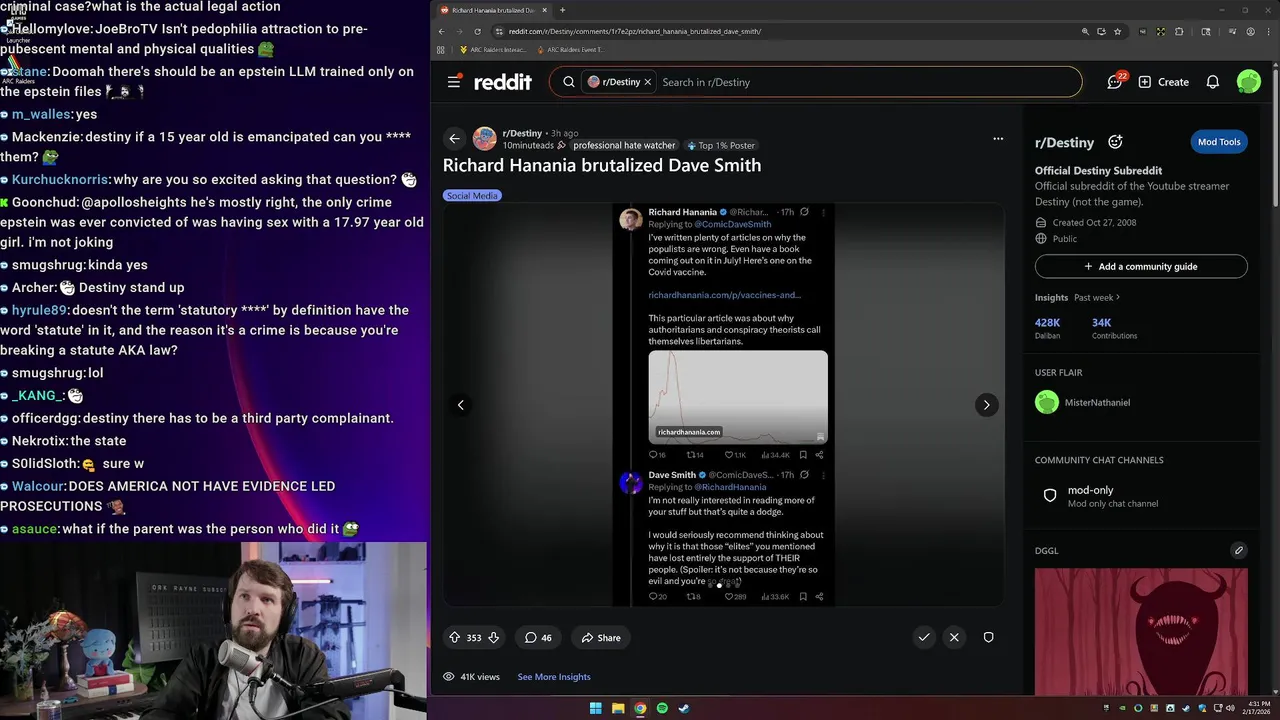Open the 46 comments
Image resolution: width=1280 pixels, height=720 pixels.
click(538, 637)
